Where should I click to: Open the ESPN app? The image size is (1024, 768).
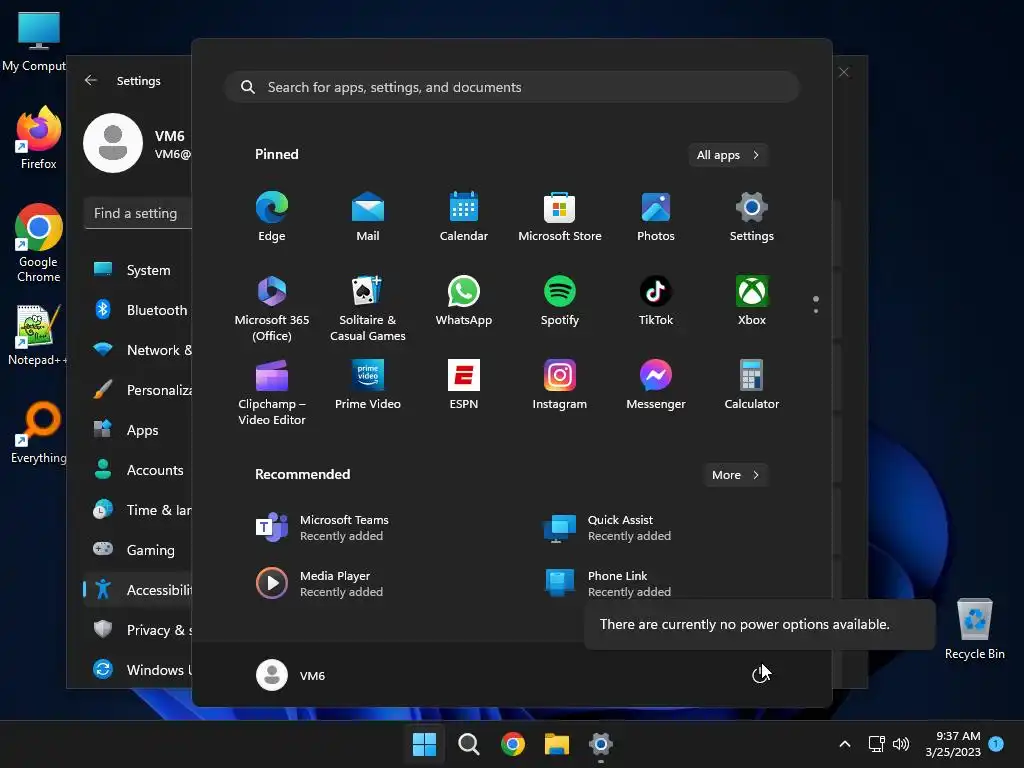coord(464,385)
